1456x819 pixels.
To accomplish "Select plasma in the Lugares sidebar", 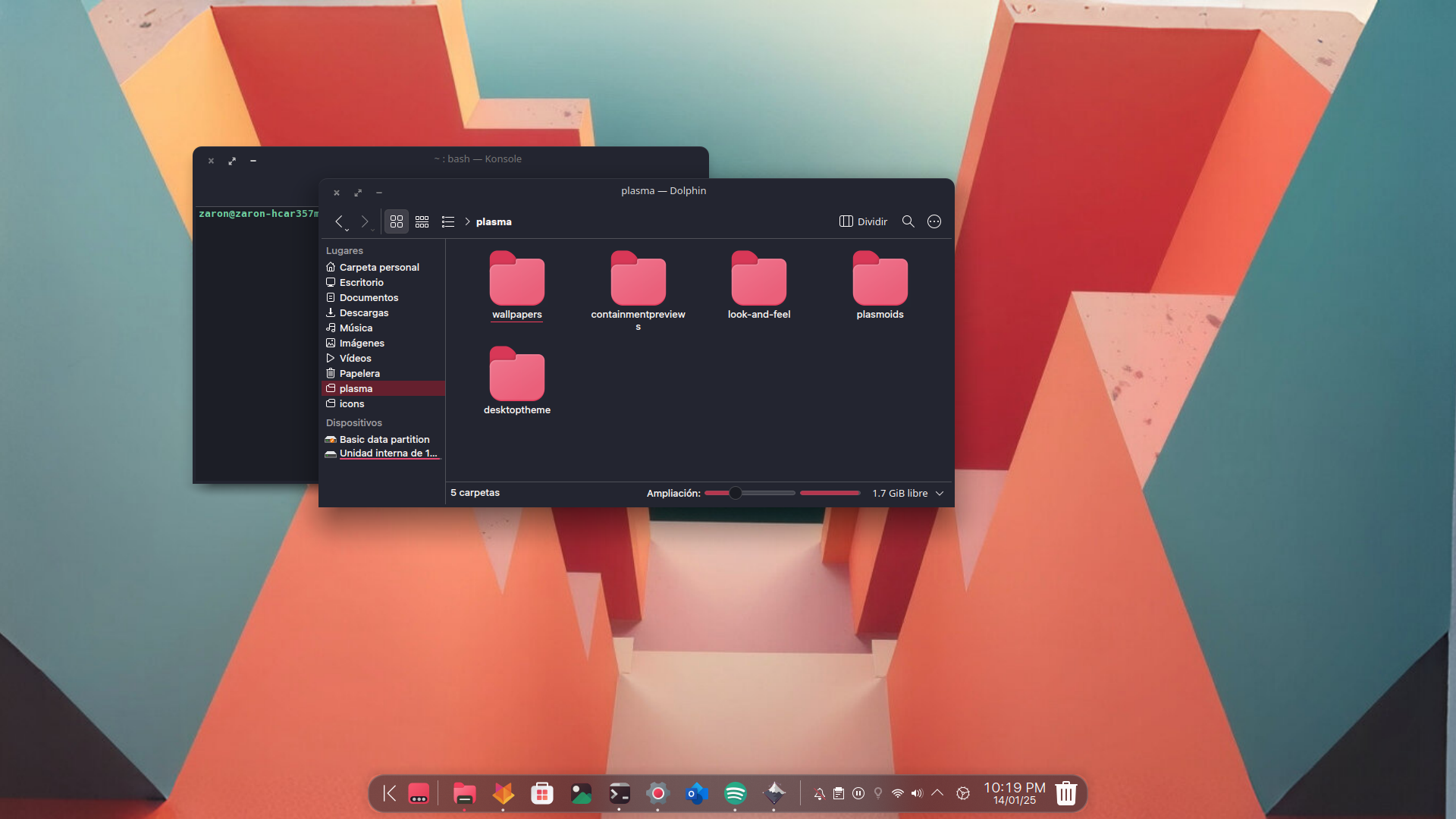I will click(x=356, y=388).
